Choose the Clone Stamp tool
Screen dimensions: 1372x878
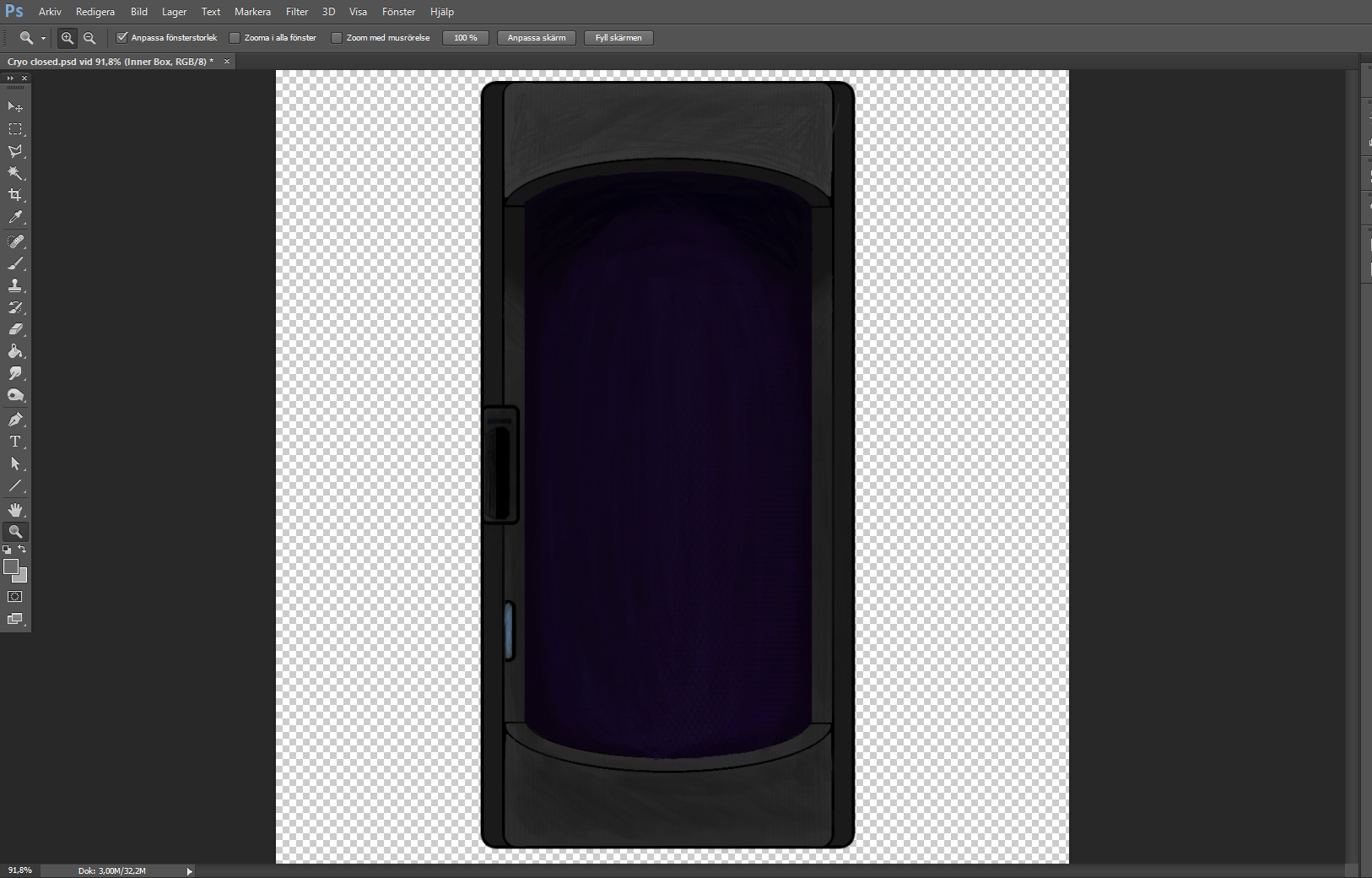15,285
